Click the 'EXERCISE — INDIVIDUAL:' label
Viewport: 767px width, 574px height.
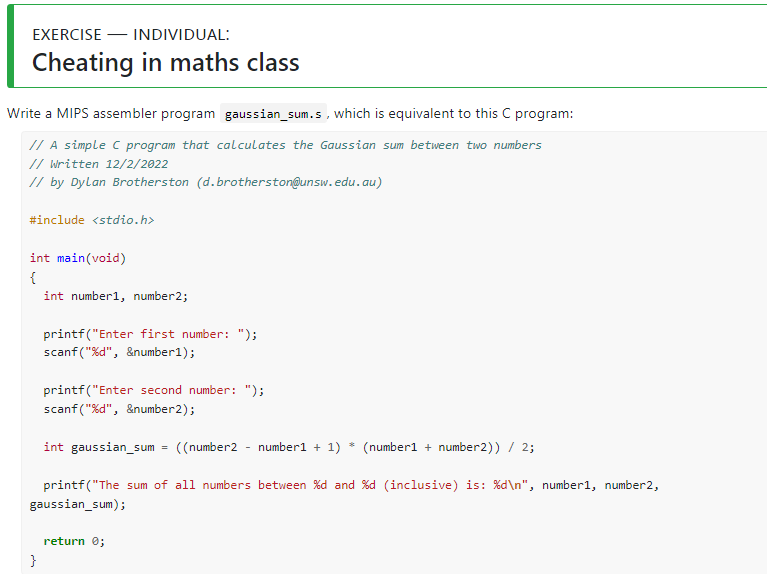pyautogui.click(x=131, y=35)
